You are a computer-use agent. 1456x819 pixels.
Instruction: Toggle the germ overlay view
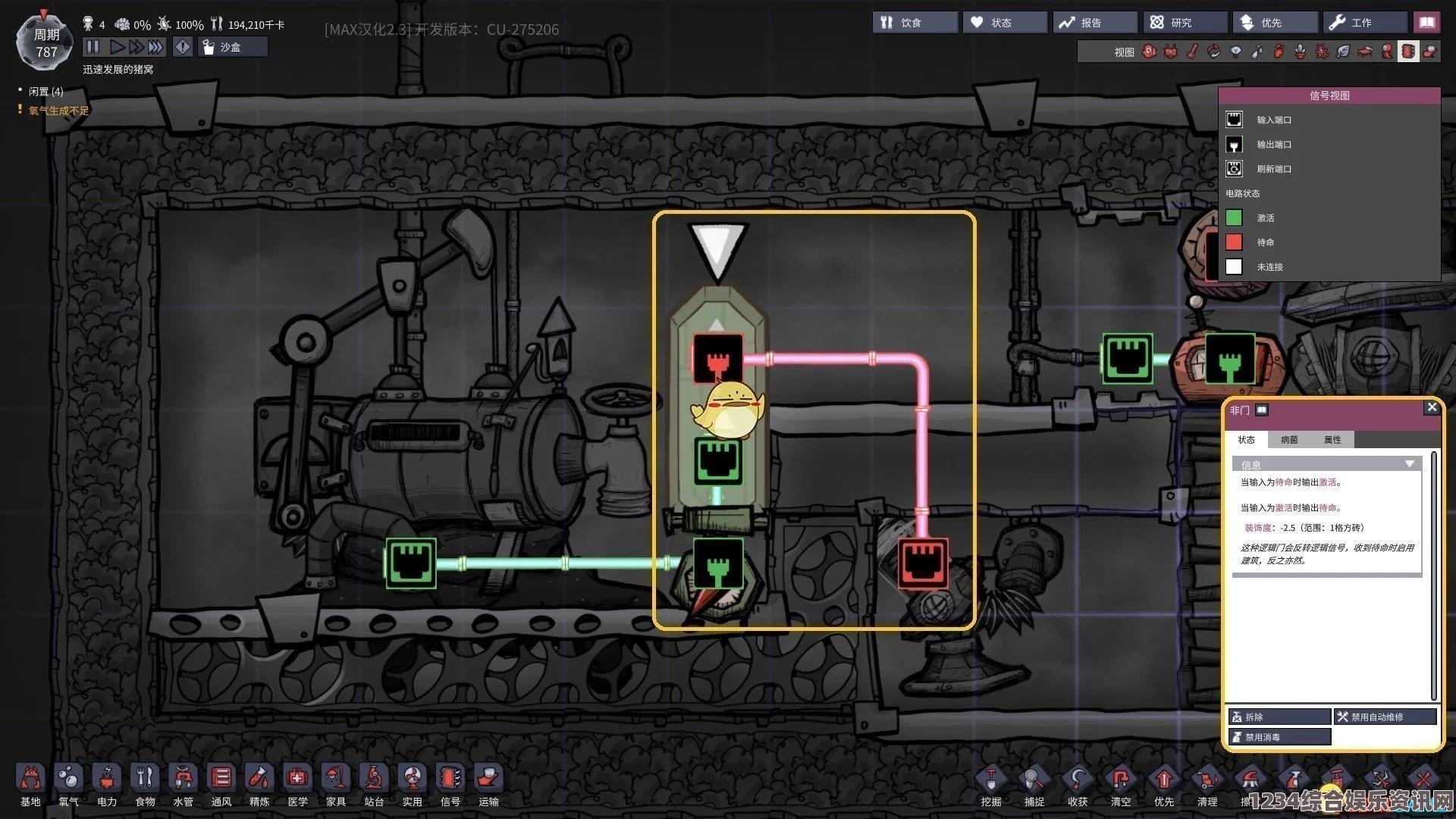(x=1322, y=52)
